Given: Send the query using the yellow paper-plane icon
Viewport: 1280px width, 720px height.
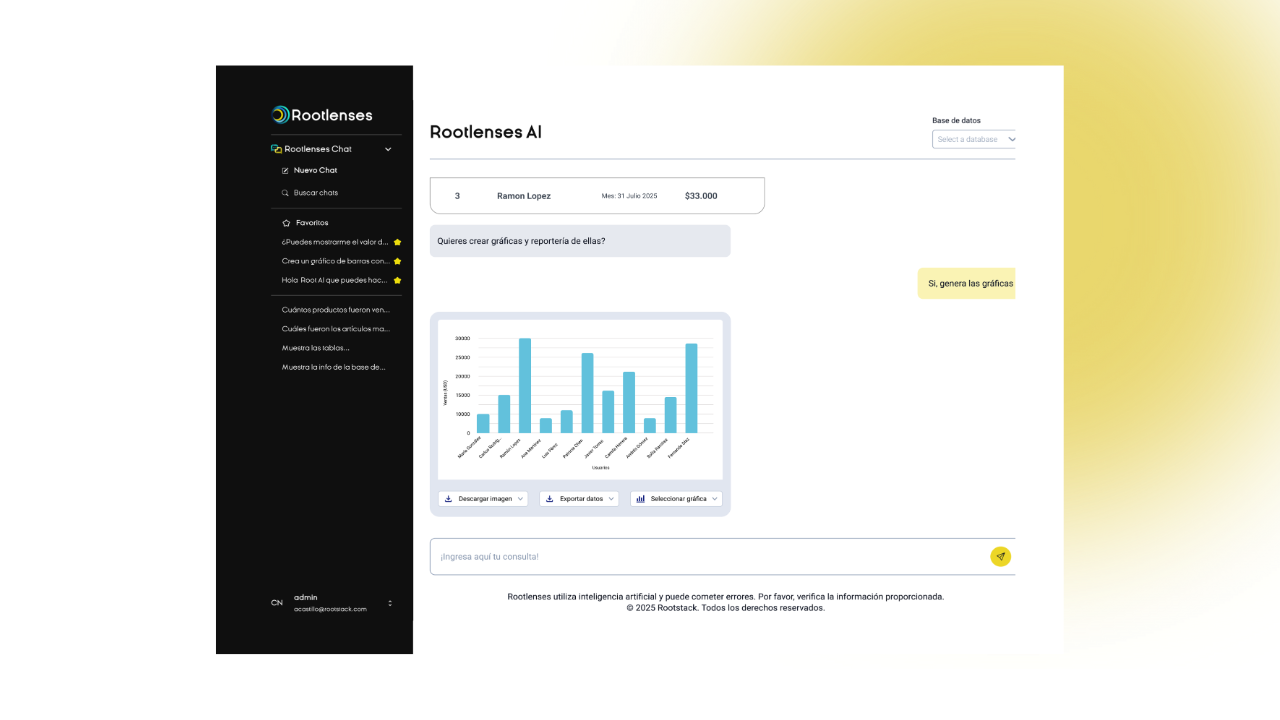Looking at the screenshot, I should (x=1000, y=556).
